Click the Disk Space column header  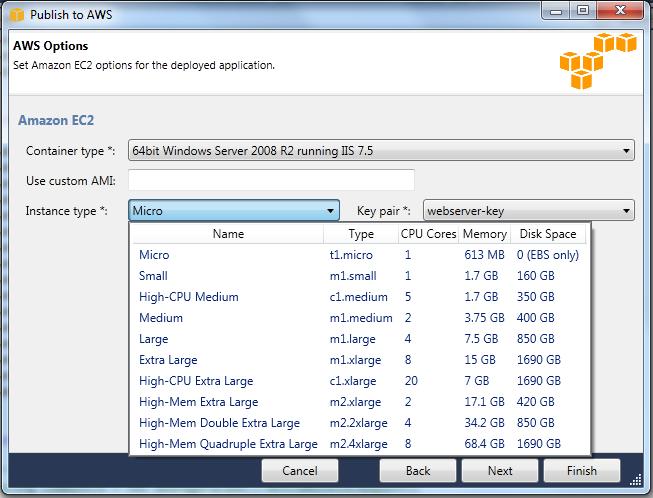(x=548, y=234)
